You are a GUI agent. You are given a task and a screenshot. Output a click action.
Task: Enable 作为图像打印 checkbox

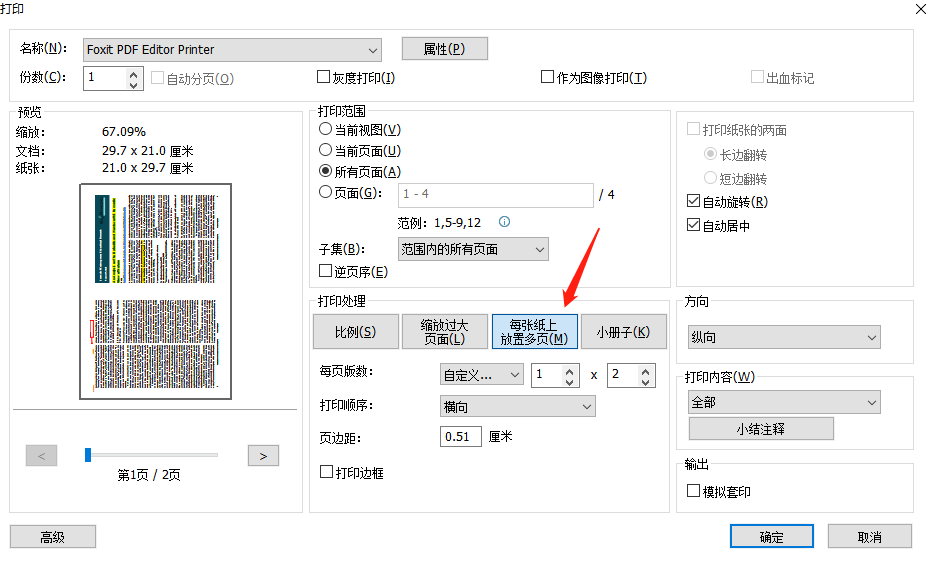point(547,77)
